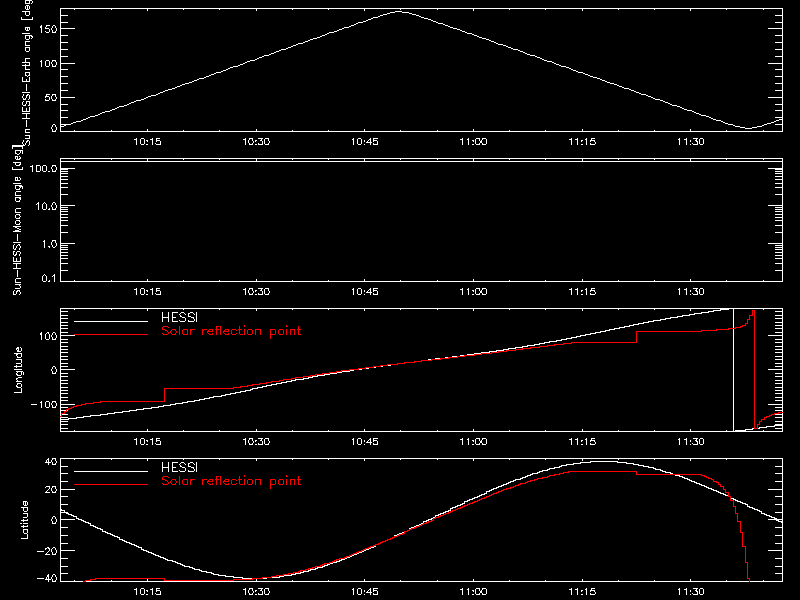Click Solar reflection point legend in Latitude plot

point(231,481)
